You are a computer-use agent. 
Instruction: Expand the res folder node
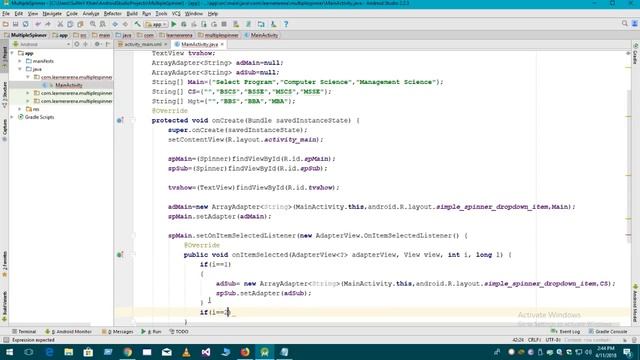(x=20, y=109)
